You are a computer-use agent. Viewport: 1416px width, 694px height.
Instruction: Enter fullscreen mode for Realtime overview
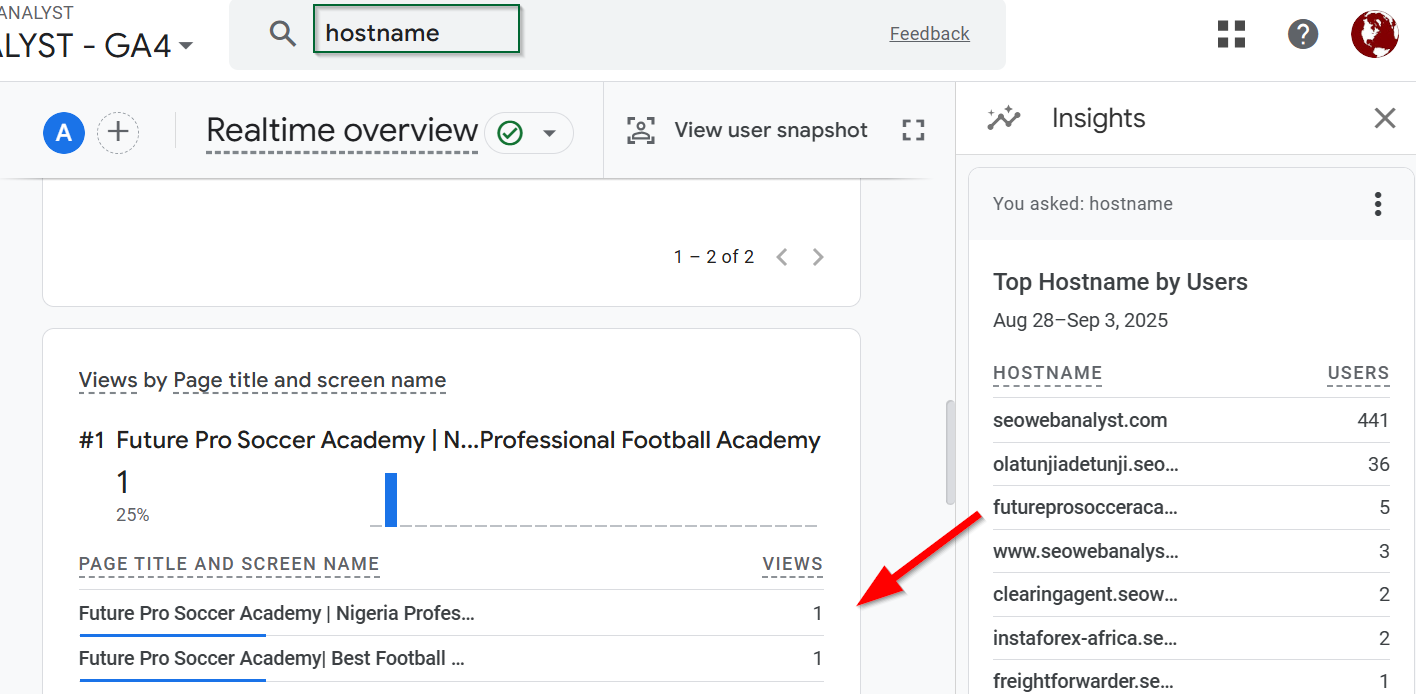click(913, 130)
